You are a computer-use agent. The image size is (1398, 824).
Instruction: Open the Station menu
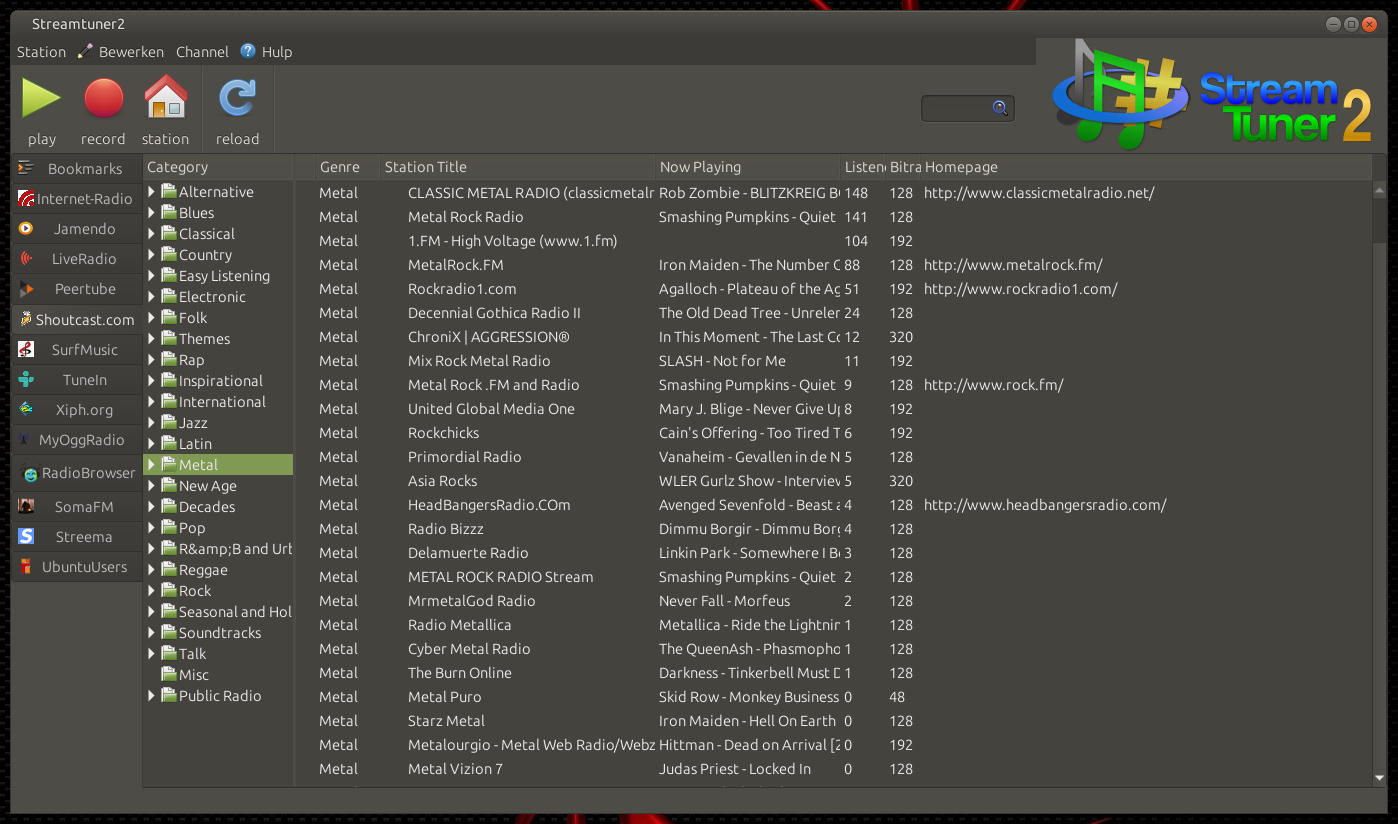click(41, 52)
